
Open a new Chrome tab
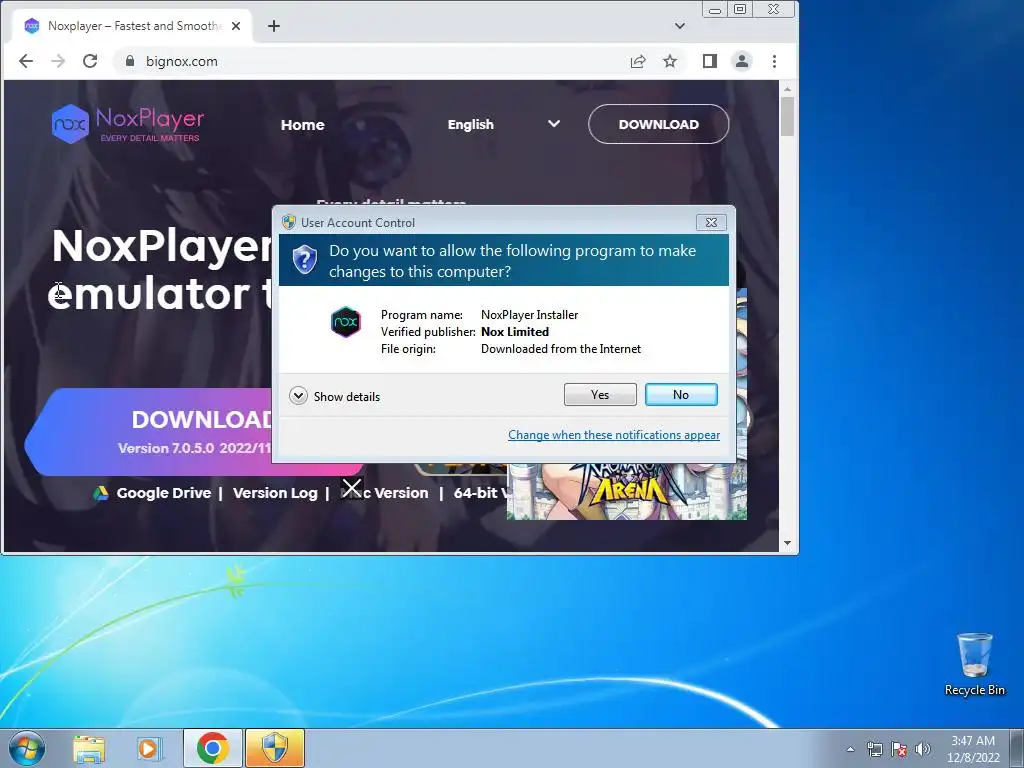pyautogui.click(x=274, y=26)
